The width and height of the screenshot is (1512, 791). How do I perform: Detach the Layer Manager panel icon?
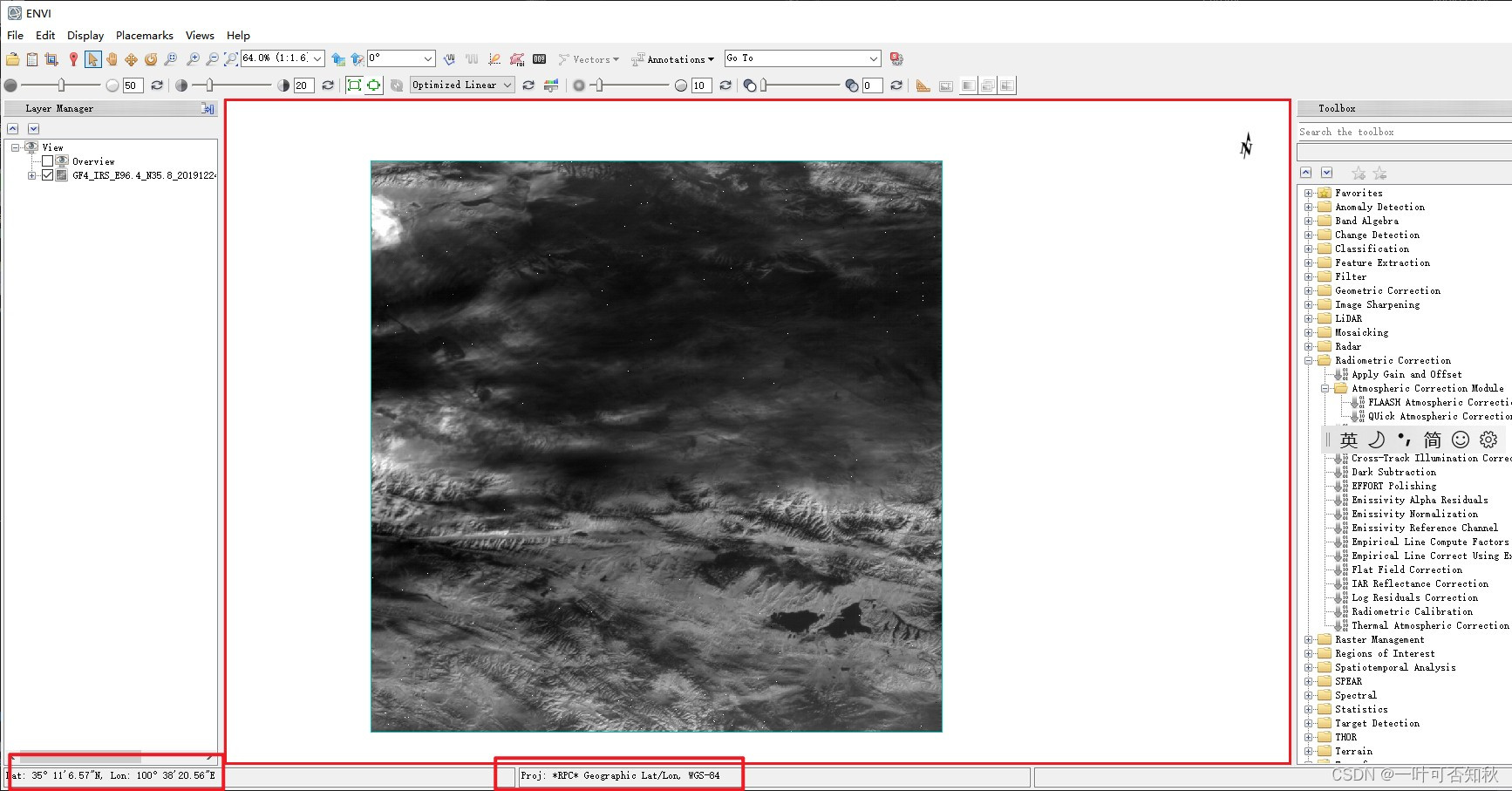point(208,109)
